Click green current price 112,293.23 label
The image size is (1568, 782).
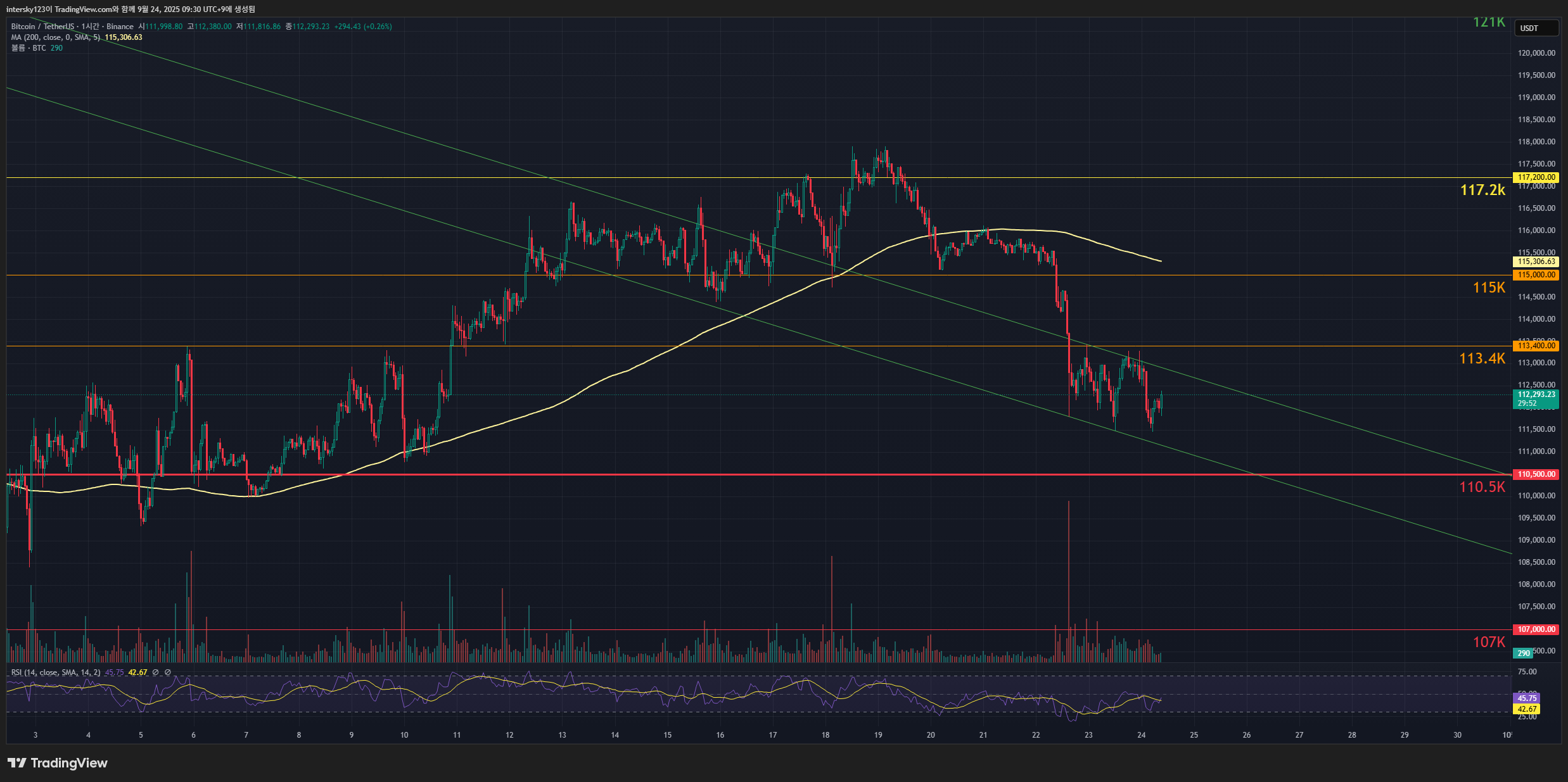1536,394
